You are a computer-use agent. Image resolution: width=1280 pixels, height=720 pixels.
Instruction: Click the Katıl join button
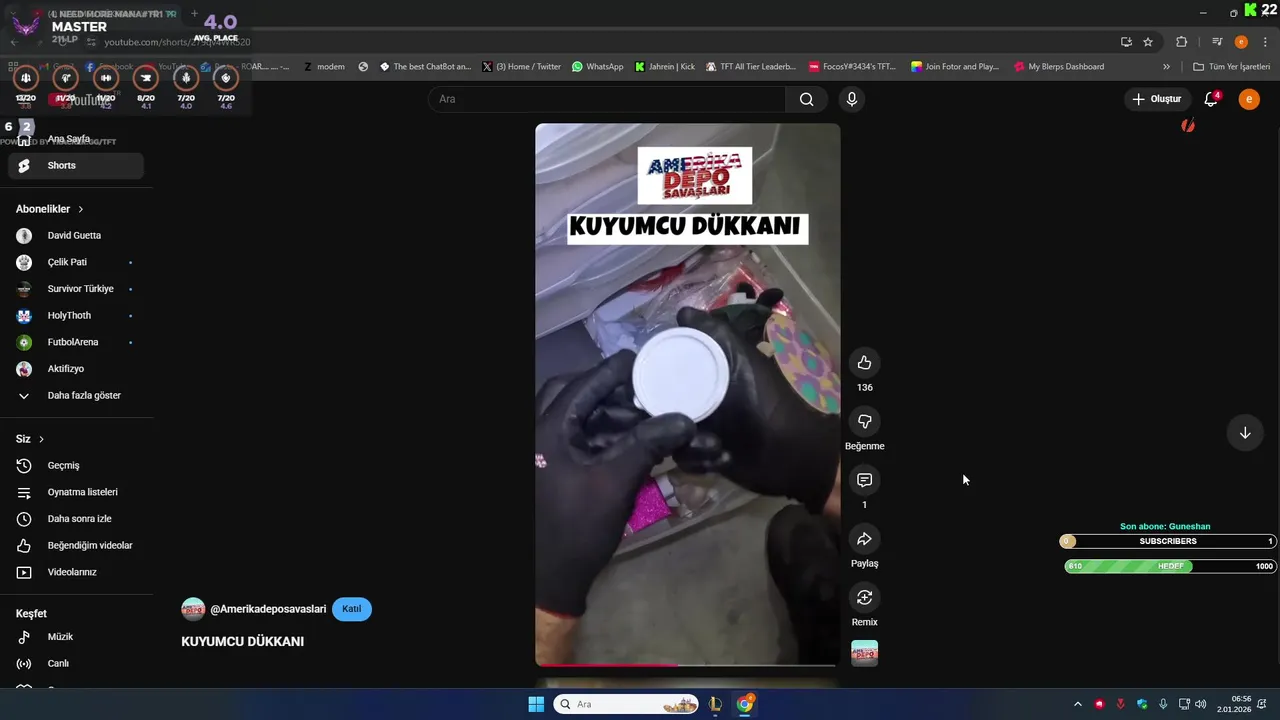[352, 609]
